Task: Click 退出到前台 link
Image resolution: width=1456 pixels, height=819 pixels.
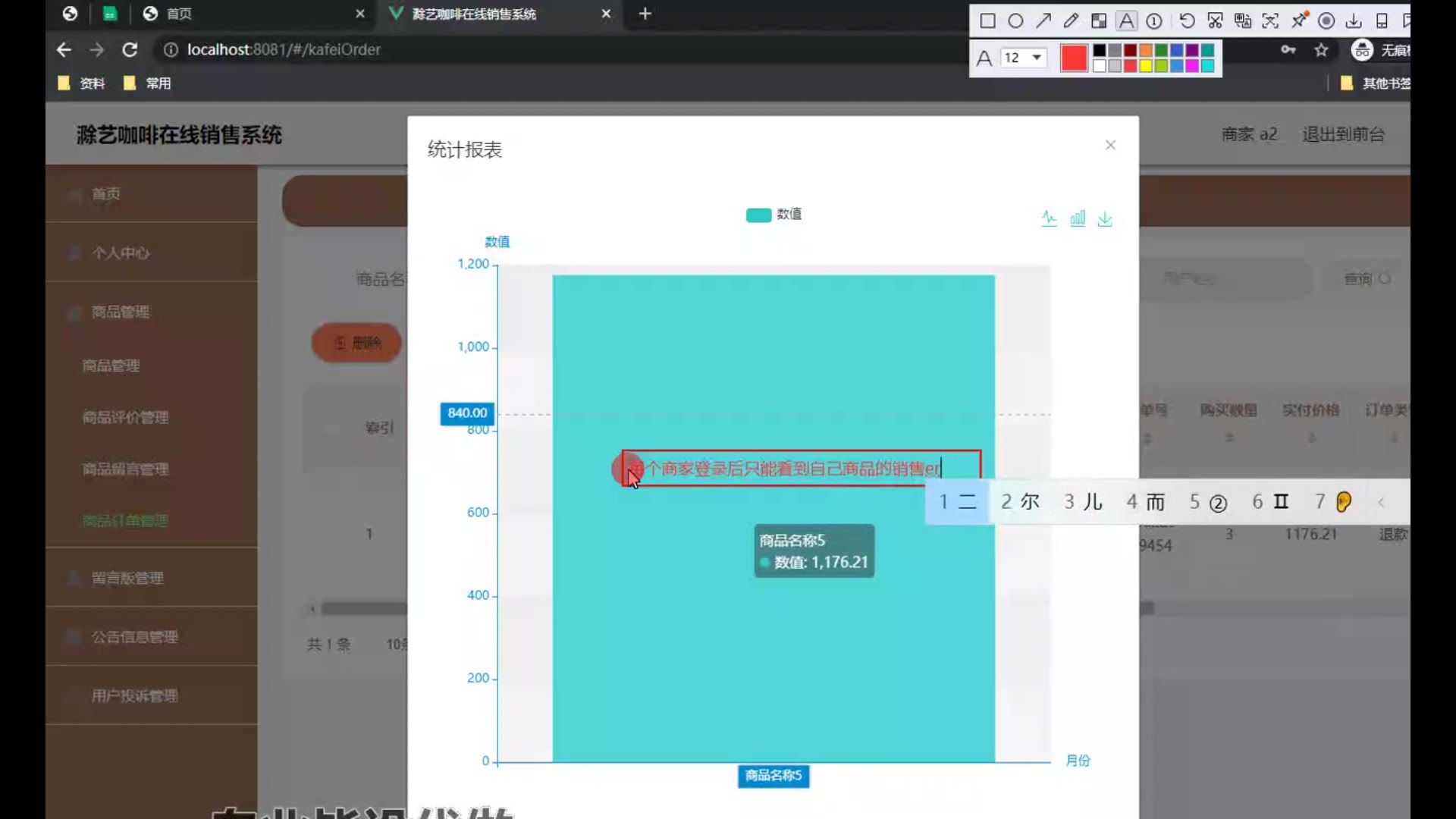Action: tap(1344, 135)
